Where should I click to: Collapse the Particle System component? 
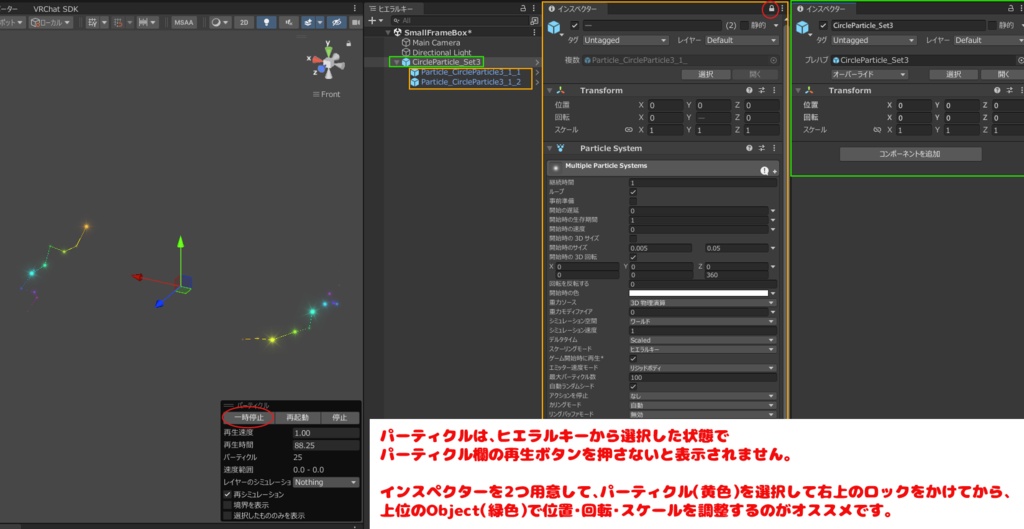(x=549, y=148)
